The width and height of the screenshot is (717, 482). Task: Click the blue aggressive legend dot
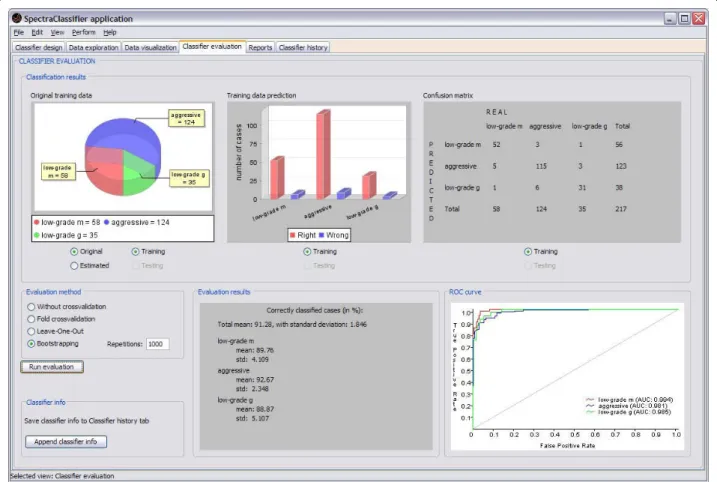(106, 222)
